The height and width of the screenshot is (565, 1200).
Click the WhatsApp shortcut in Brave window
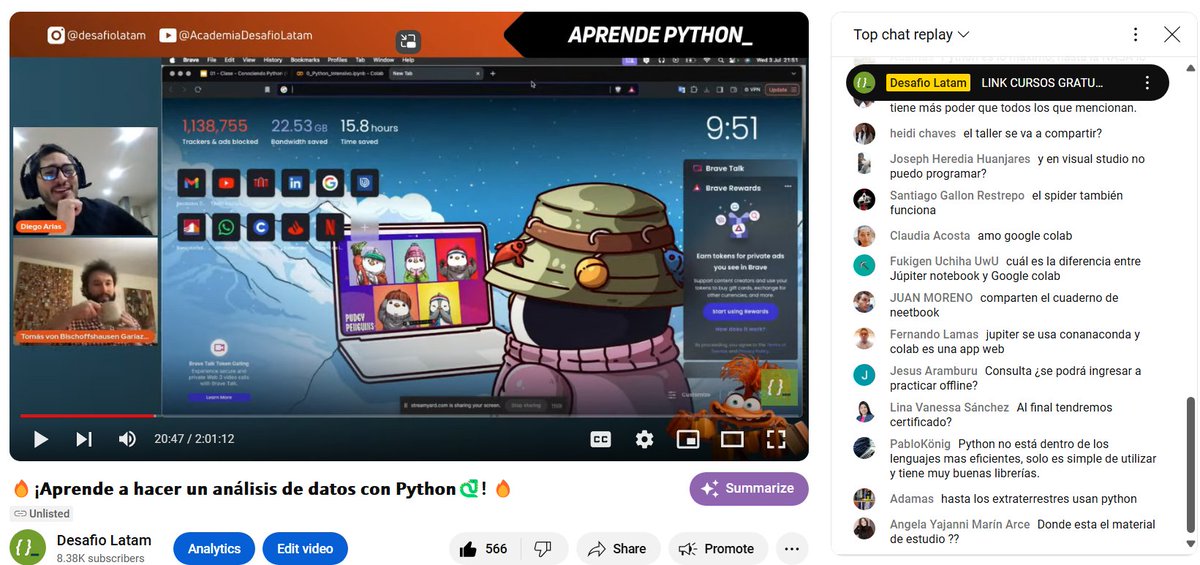click(x=226, y=227)
